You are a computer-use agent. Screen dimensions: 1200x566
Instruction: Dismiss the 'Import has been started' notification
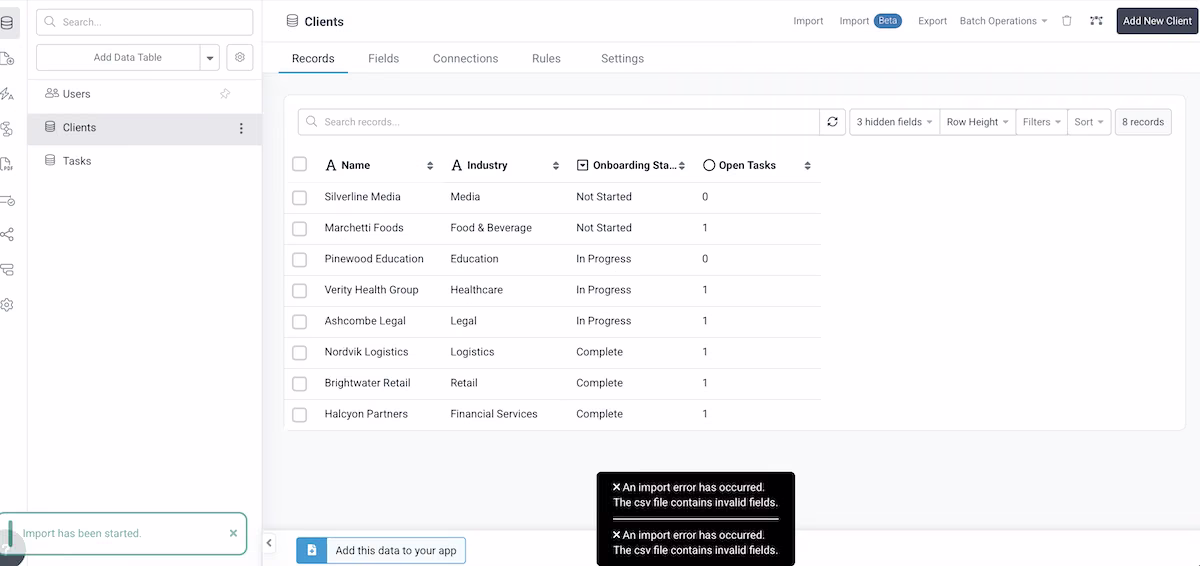coord(233,533)
